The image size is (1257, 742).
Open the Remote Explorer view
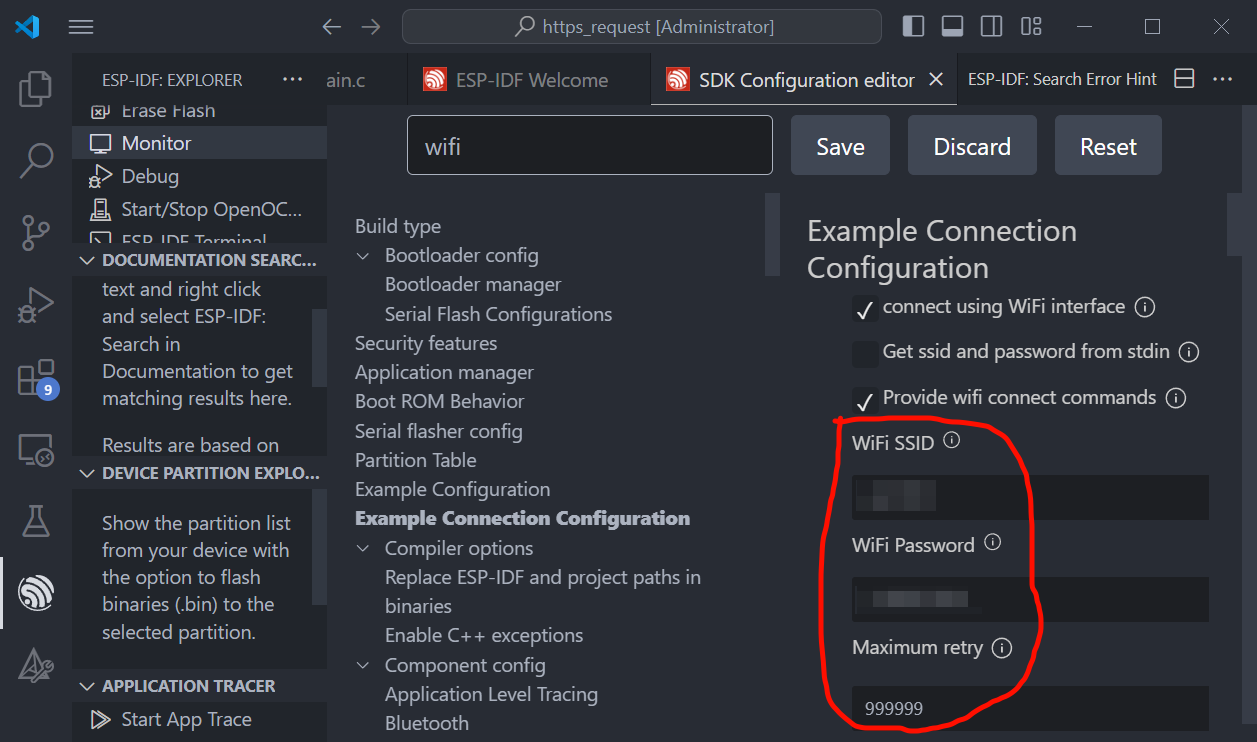coord(36,450)
